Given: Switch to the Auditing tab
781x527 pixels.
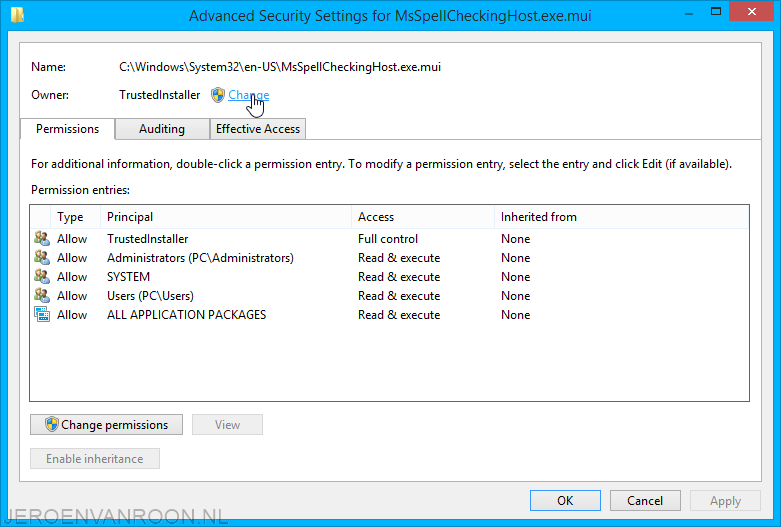Looking at the screenshot, I should 162,129.
